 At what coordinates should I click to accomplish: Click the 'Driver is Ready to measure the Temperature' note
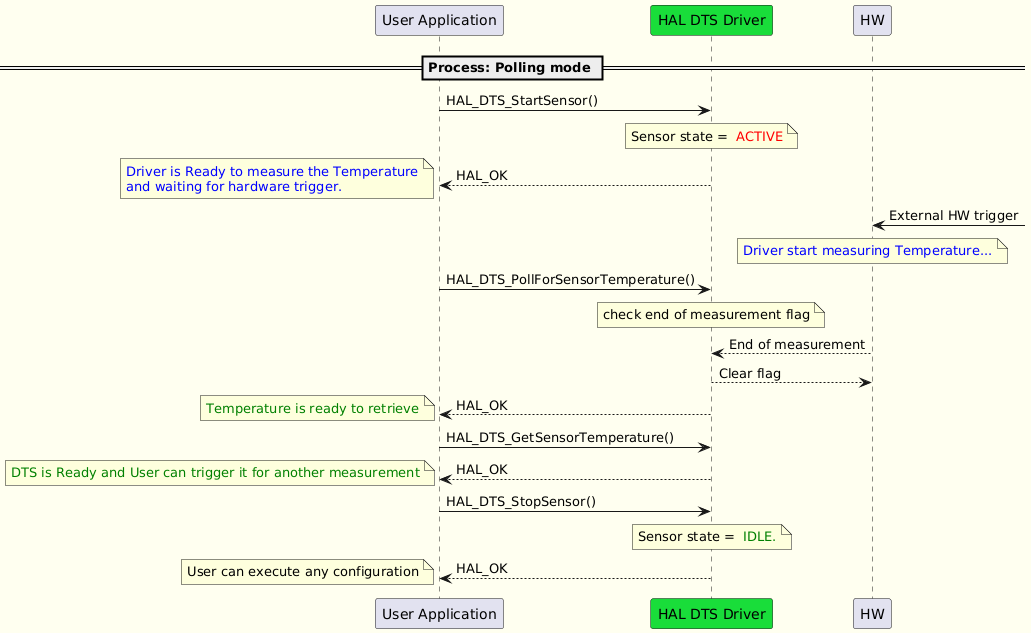point(277,179)
